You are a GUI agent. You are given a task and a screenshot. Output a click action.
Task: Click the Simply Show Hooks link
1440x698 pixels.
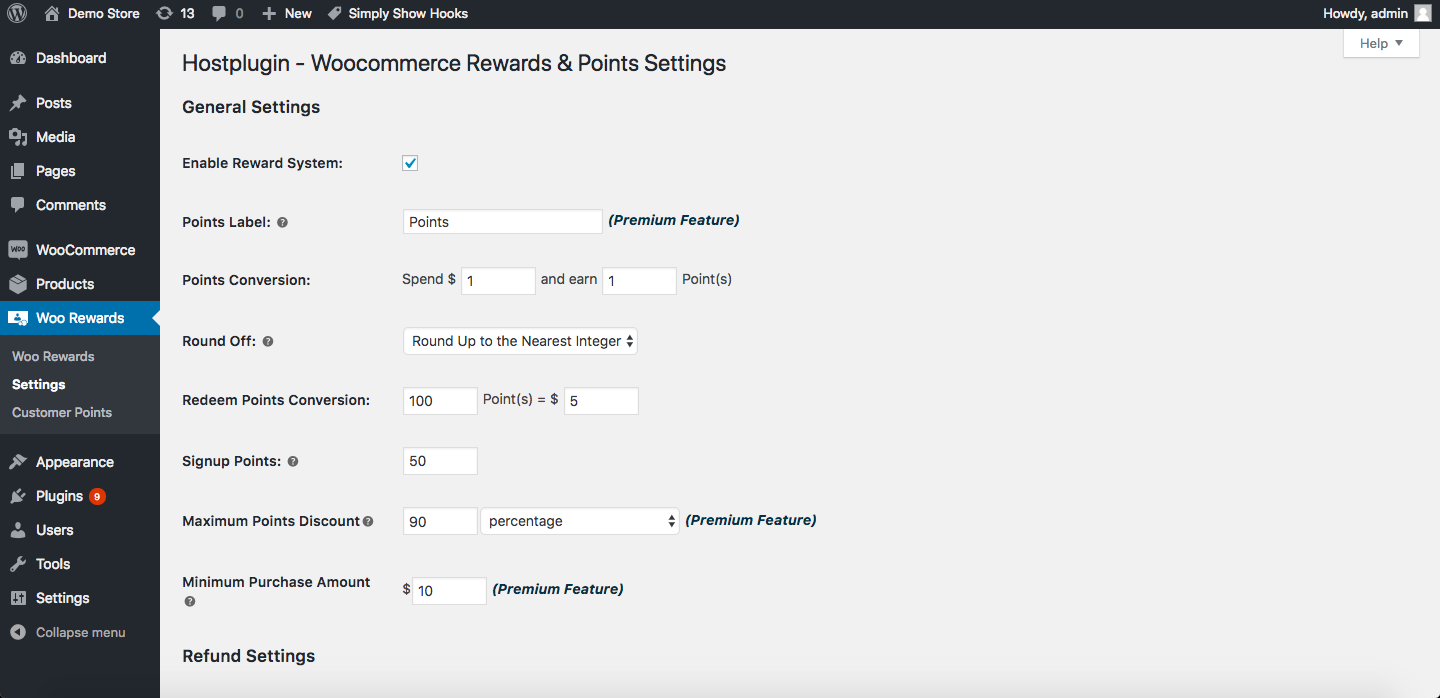point(407,14)
